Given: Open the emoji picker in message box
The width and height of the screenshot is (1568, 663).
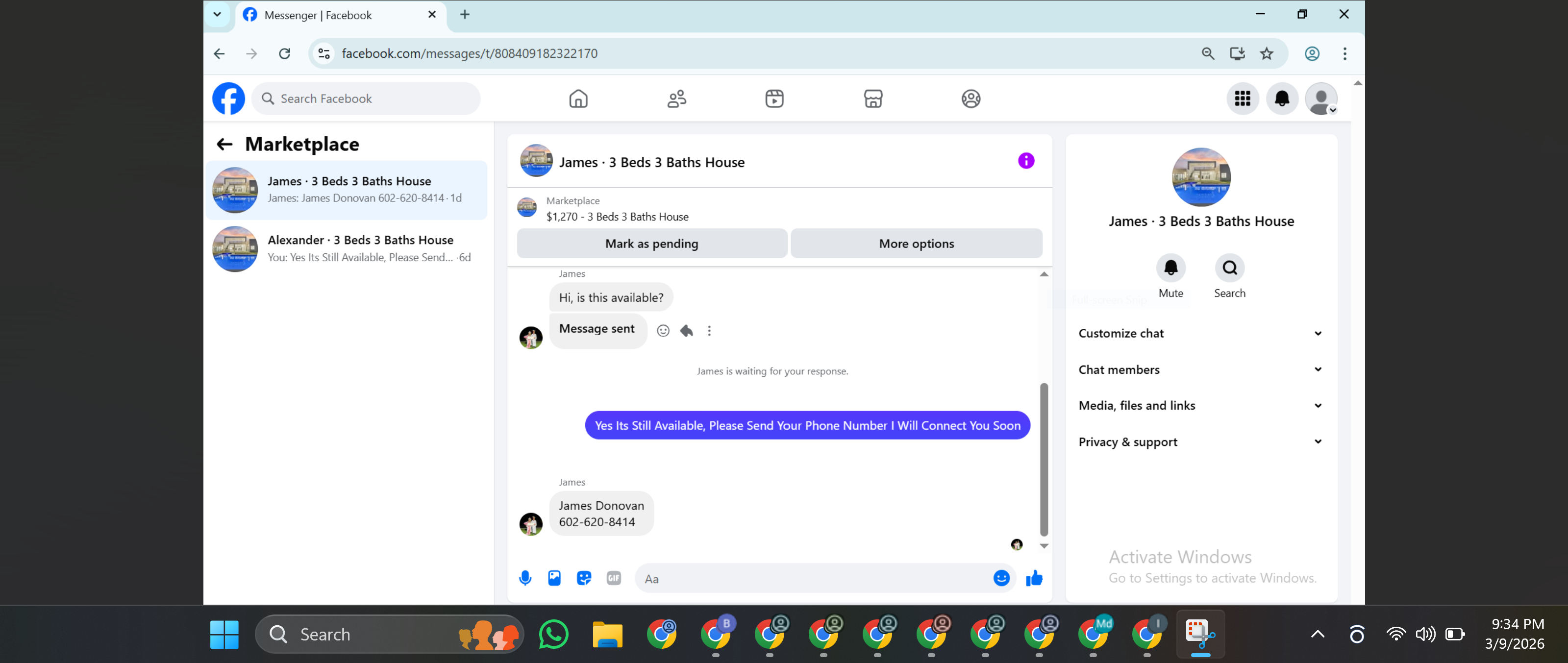Looking at the screenshot, I should click(x=1001, y=578).
